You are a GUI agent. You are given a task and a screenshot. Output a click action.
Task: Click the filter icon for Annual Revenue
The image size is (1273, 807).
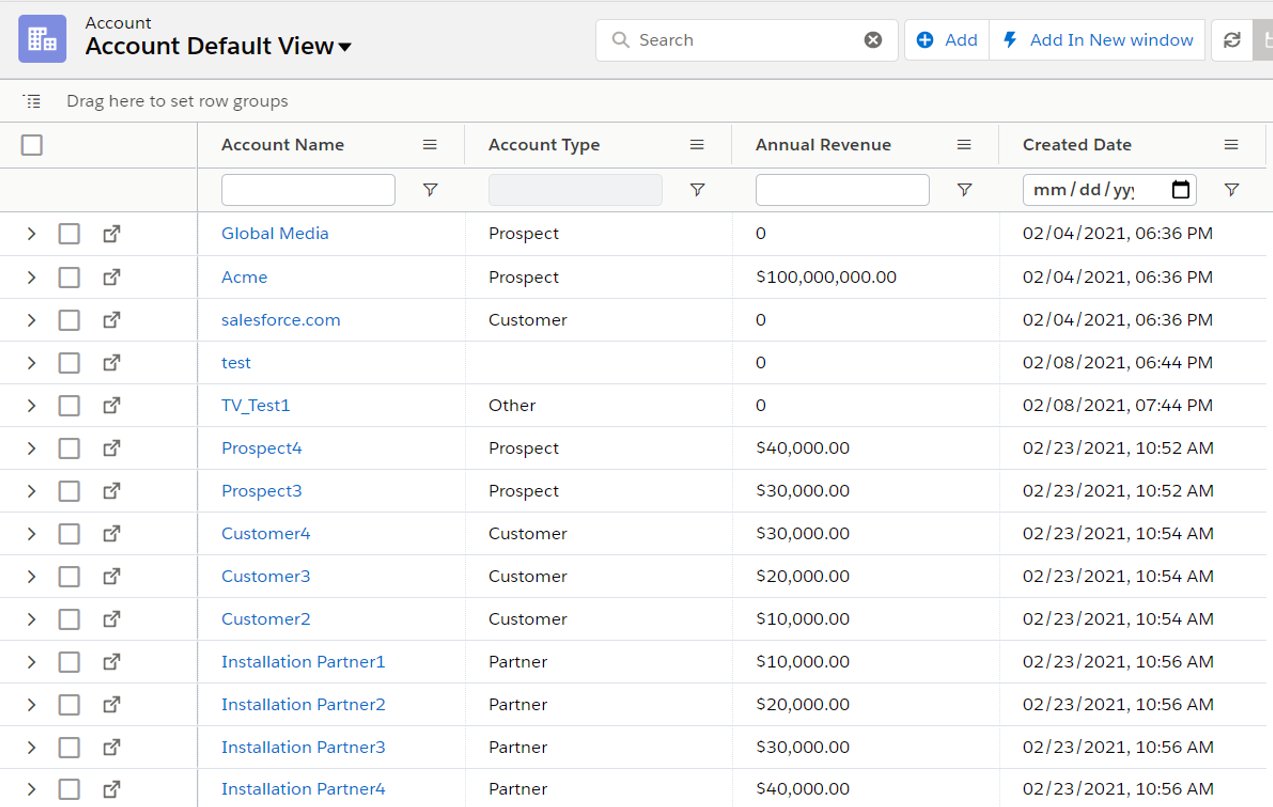click(x=964, y=190)
